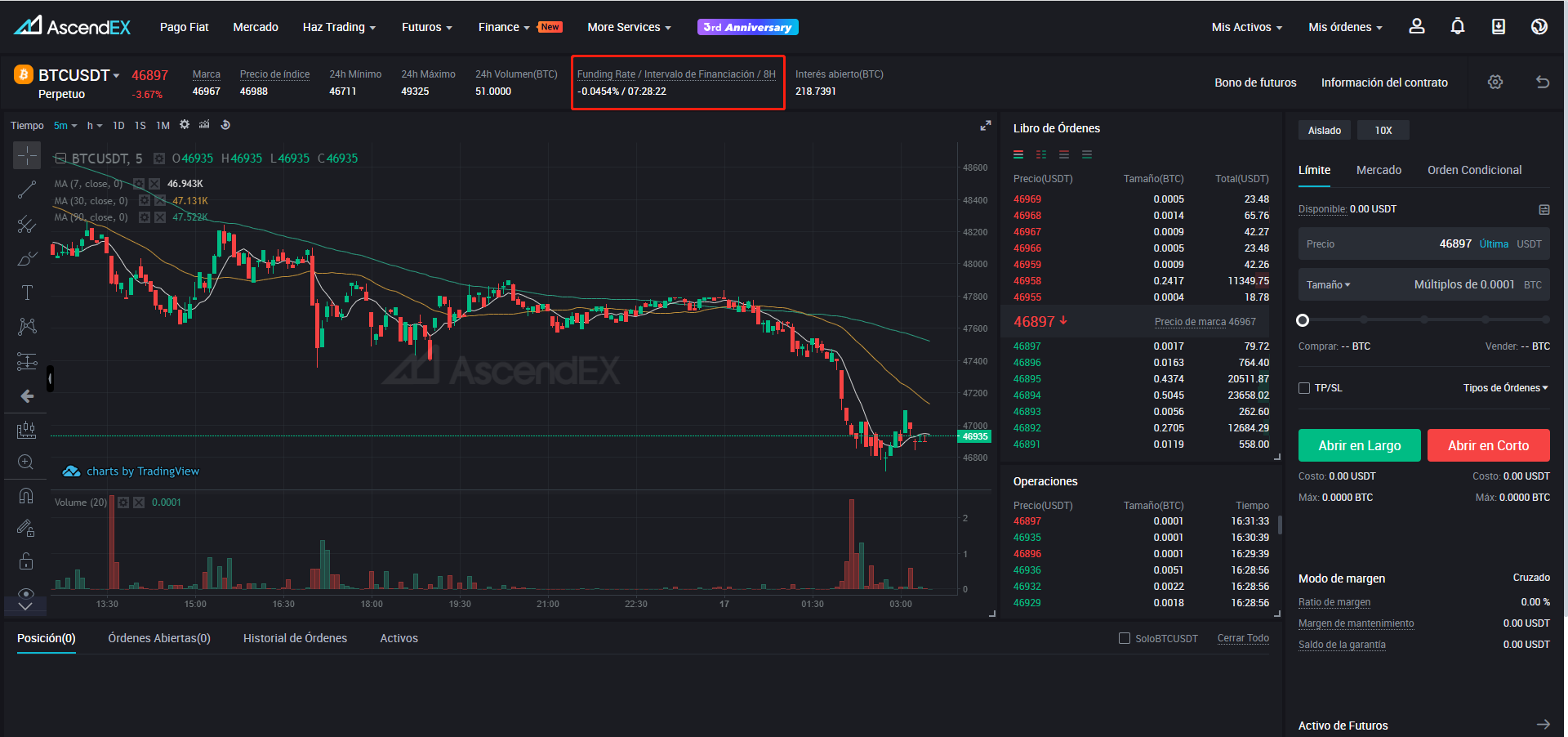1568x737 pixels.
Task: Check the SoloBTCUSDT filter checkbox
Action: tap(1125, 638)
